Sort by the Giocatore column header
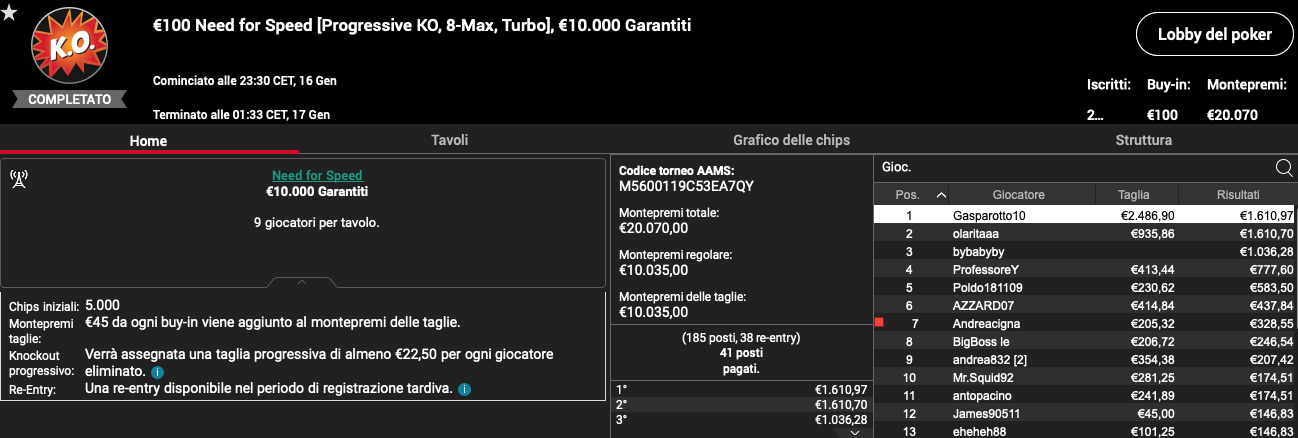Screen dimensions: 1298x438 (x=1018, y=195)
